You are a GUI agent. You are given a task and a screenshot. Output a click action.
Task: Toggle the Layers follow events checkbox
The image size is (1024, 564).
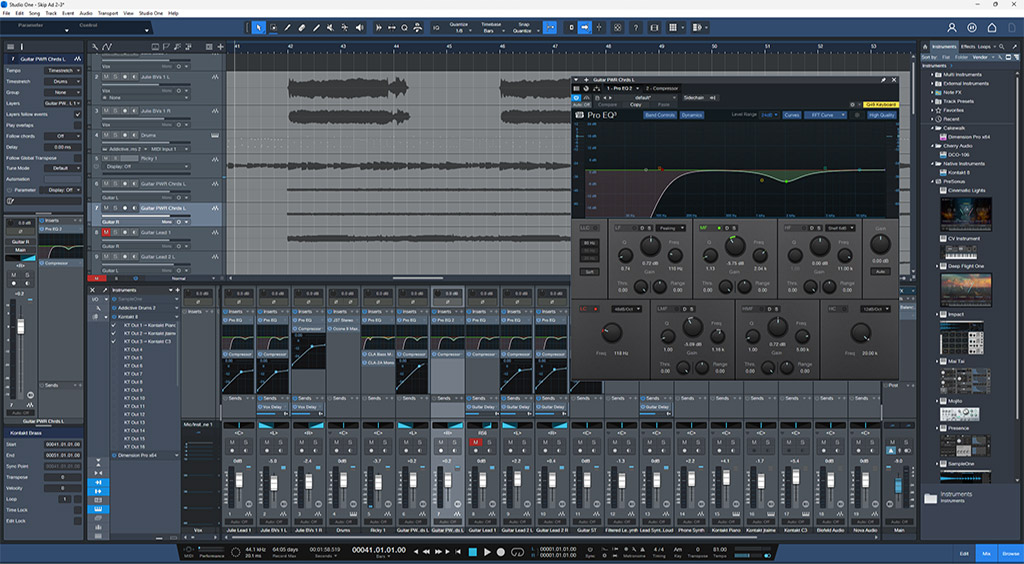coord(78,114)
